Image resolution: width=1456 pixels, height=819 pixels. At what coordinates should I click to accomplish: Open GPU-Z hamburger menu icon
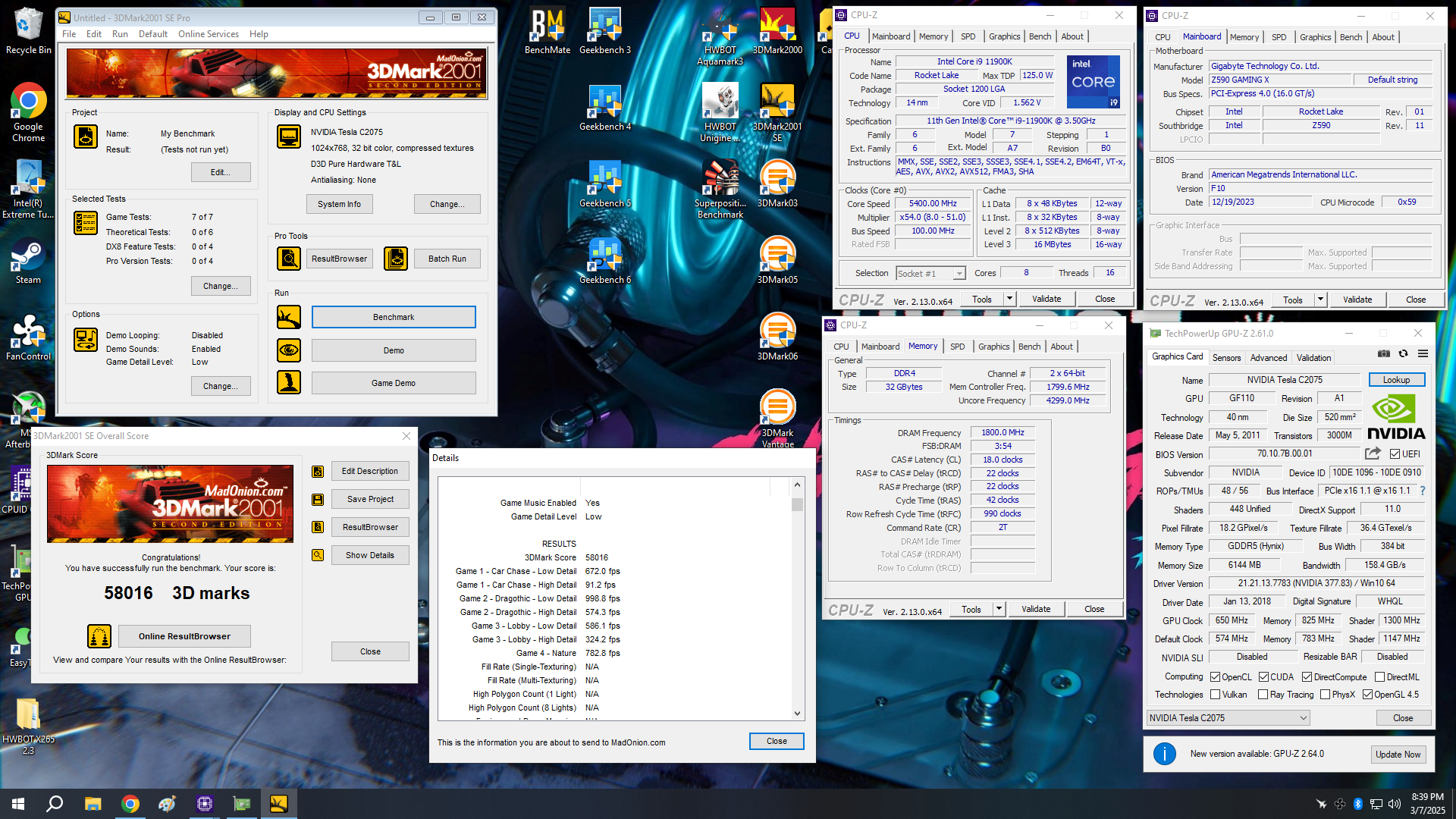(x=1423, y=354)
